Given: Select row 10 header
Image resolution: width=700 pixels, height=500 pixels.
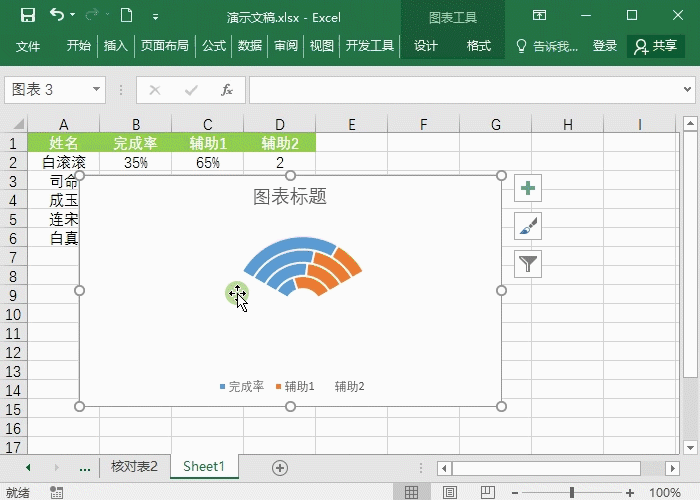Looking at the screenshot, I should pos(13,315).
